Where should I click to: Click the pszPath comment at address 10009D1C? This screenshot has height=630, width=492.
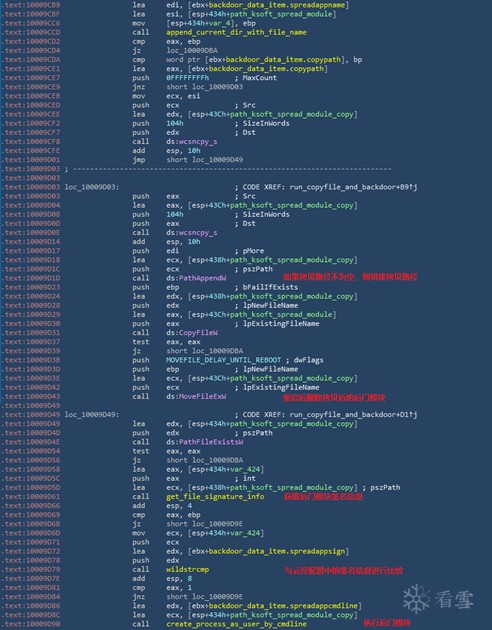pyautogui.click(x=257, y=269)
